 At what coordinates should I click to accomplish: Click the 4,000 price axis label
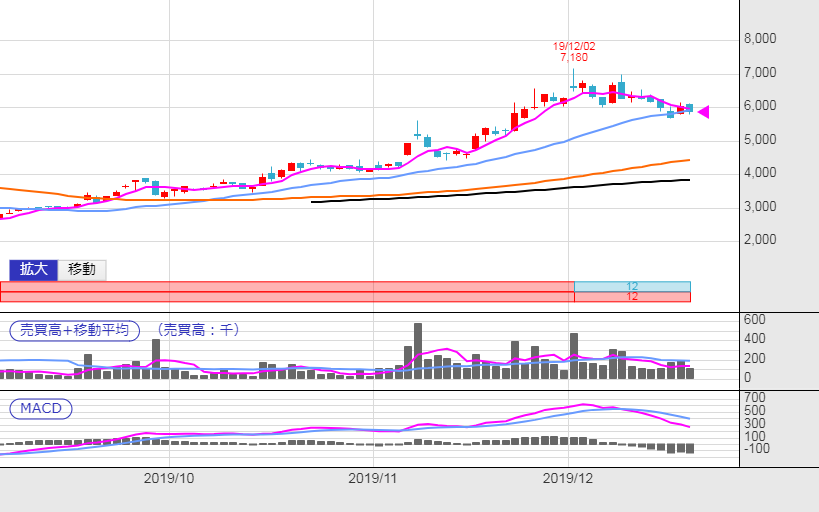pos(760,172)
